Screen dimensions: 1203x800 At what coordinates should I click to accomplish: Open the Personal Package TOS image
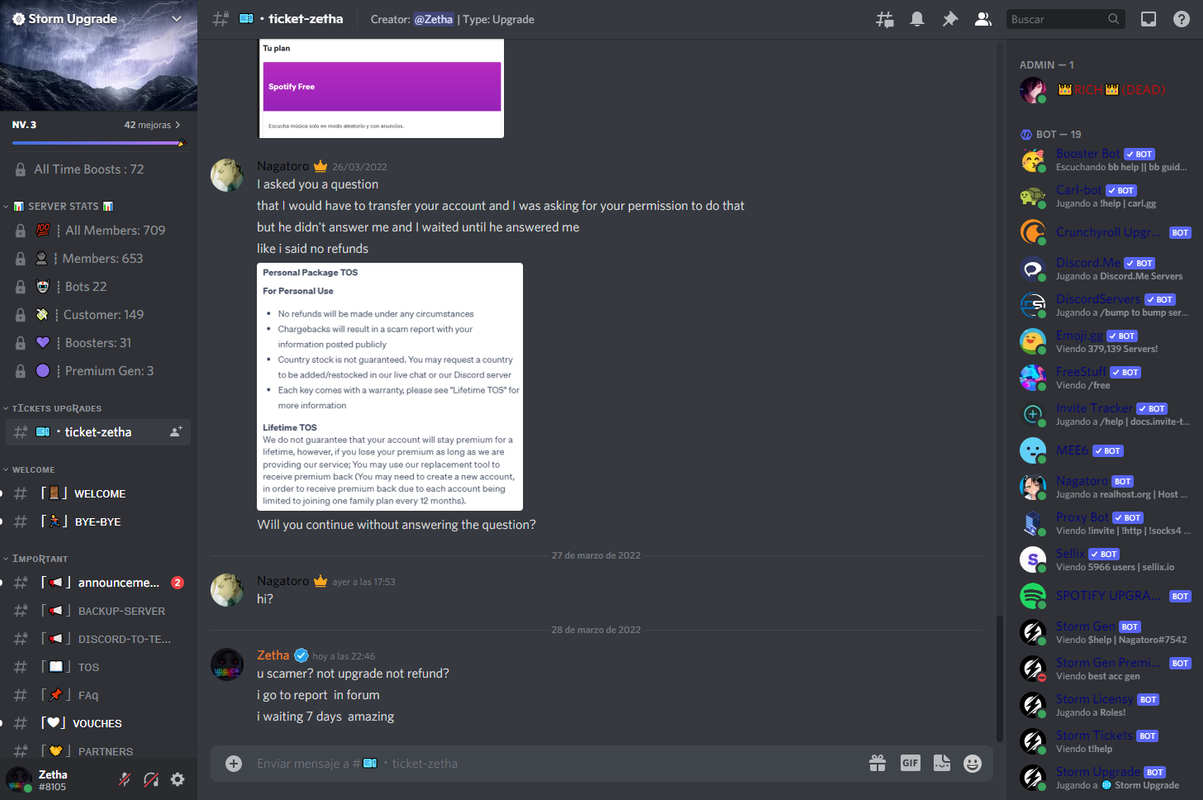pyautogui.click(x=390, y=388)
